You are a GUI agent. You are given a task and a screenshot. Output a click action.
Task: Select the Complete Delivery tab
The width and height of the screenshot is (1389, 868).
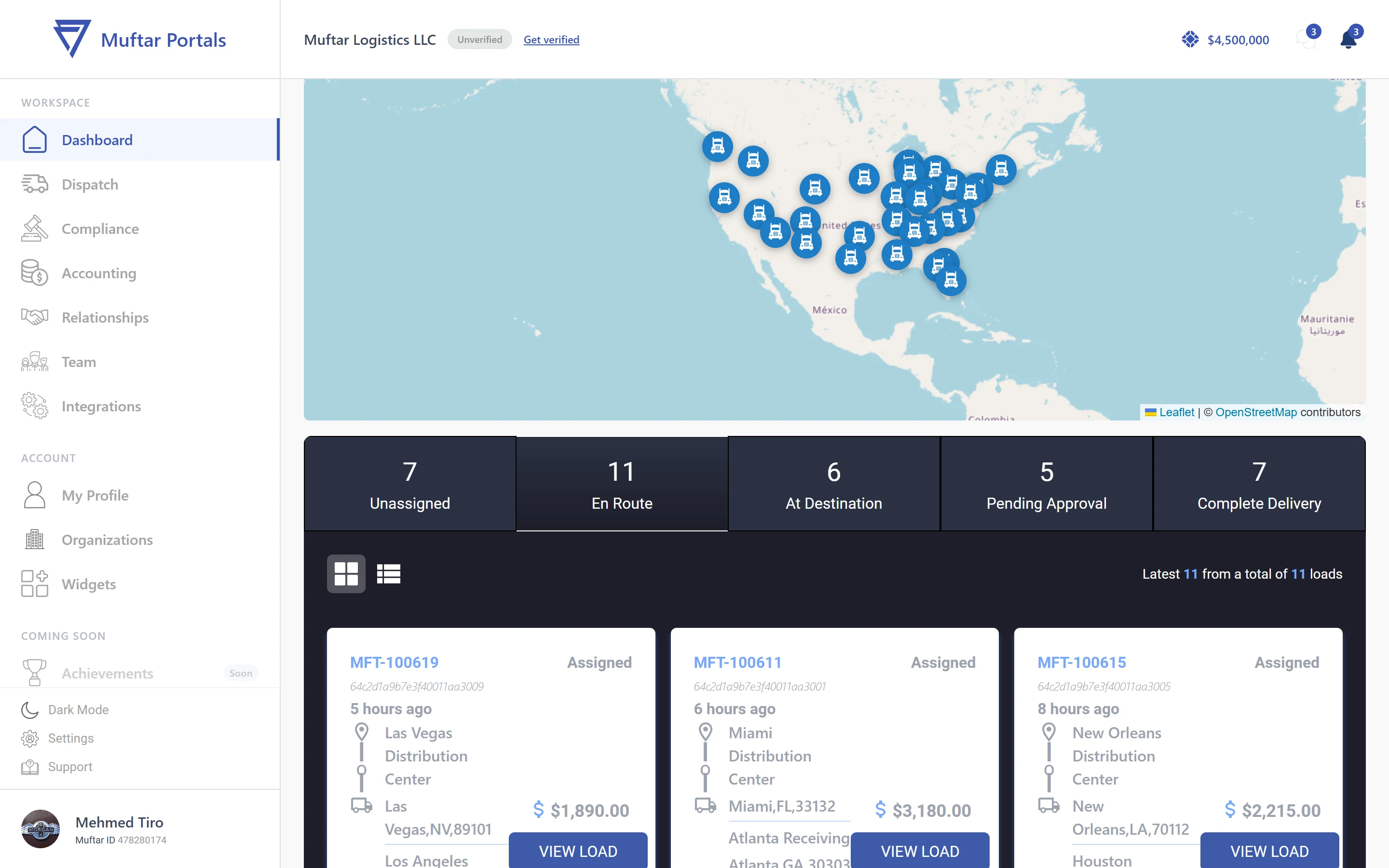click(1259, 484)
